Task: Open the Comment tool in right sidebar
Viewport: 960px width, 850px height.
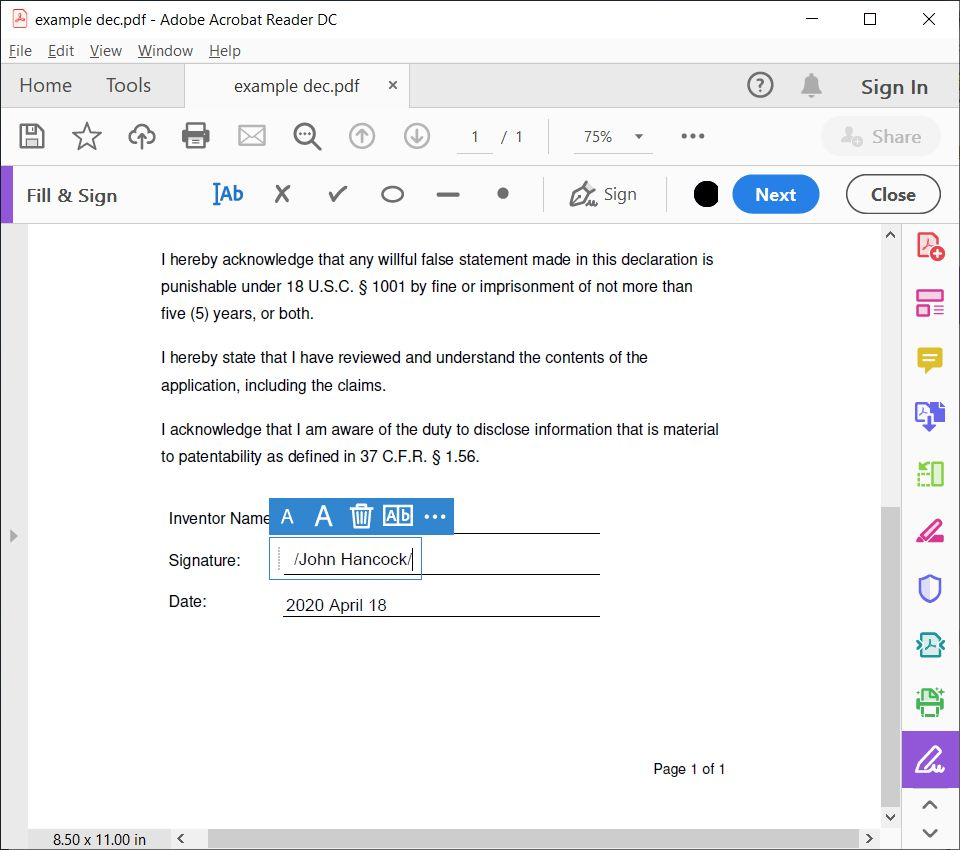Action: [930, 360]
